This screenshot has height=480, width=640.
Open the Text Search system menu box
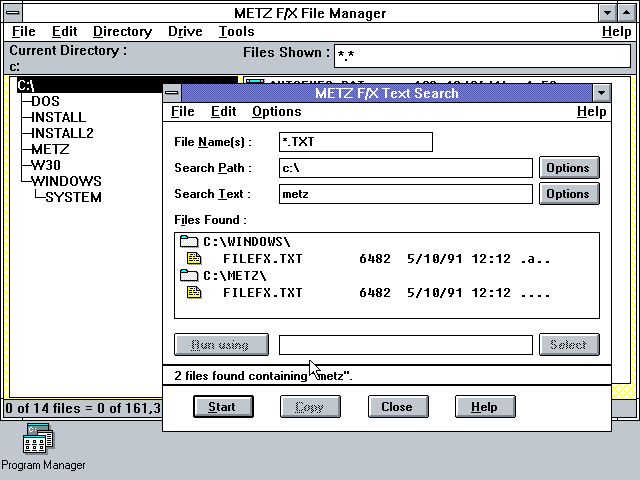(172, 93)
